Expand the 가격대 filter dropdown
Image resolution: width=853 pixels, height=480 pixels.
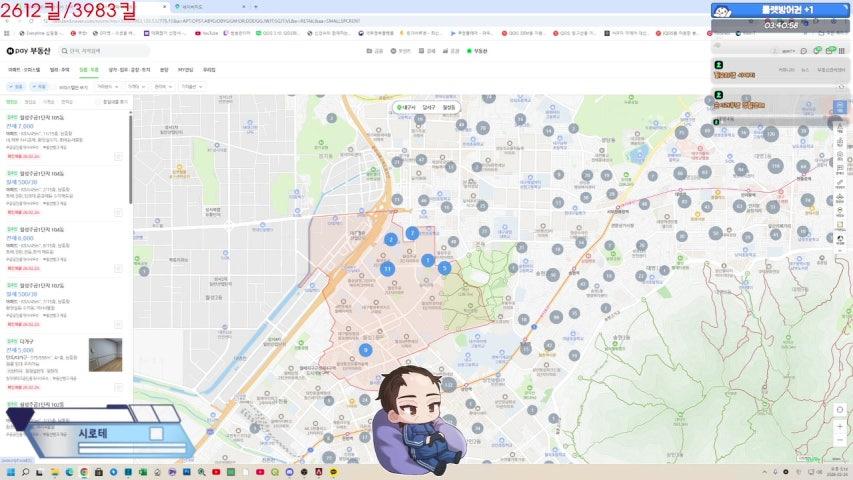[137, 87]
